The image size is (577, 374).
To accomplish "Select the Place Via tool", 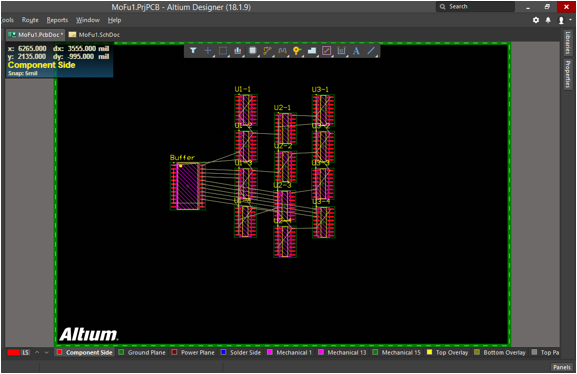I will [x=297, y=50].
